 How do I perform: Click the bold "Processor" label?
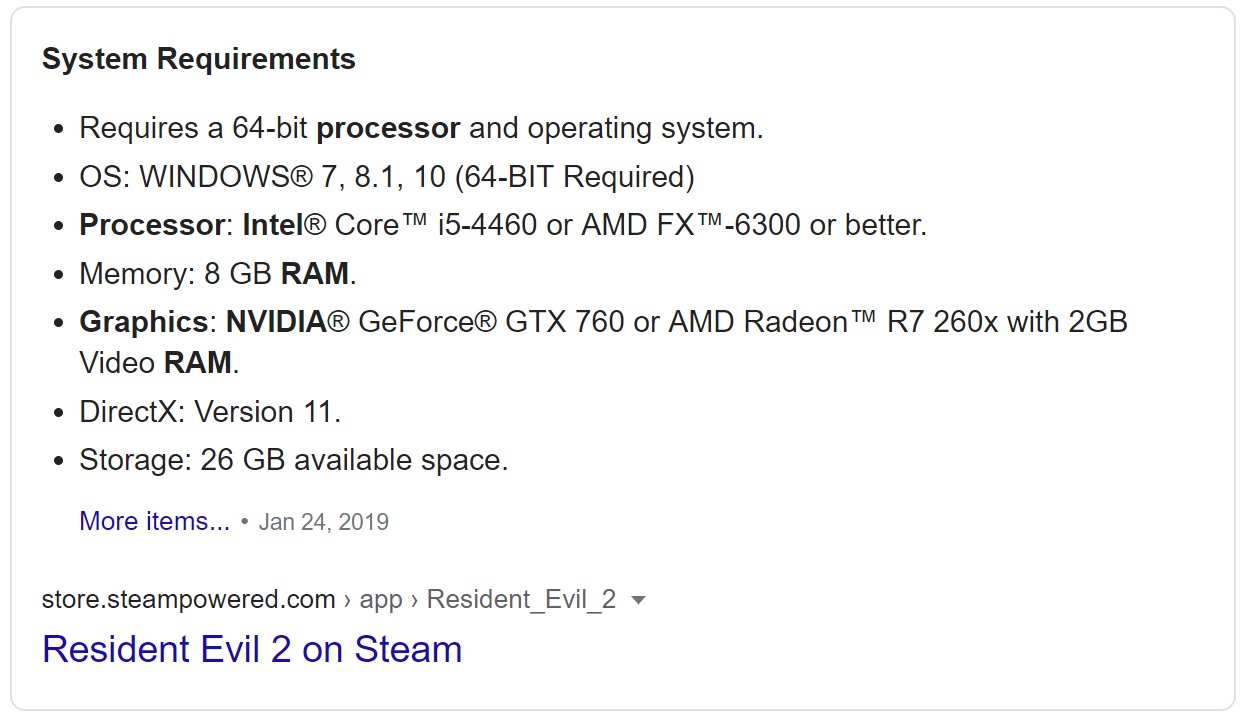(152, 225)
